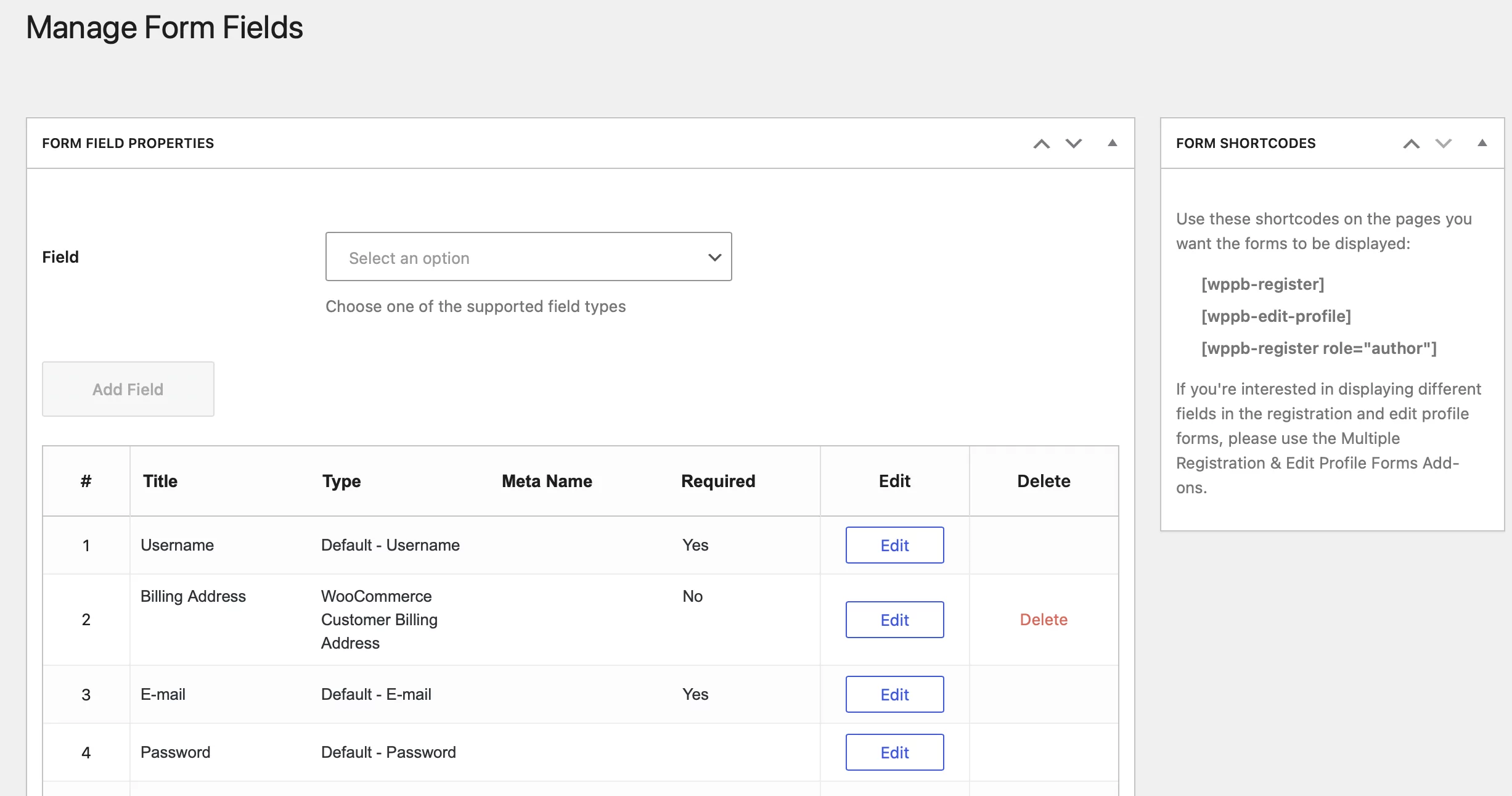Click row number 2 drag cell
This screenshot has height=796, width=1512.
86,620
